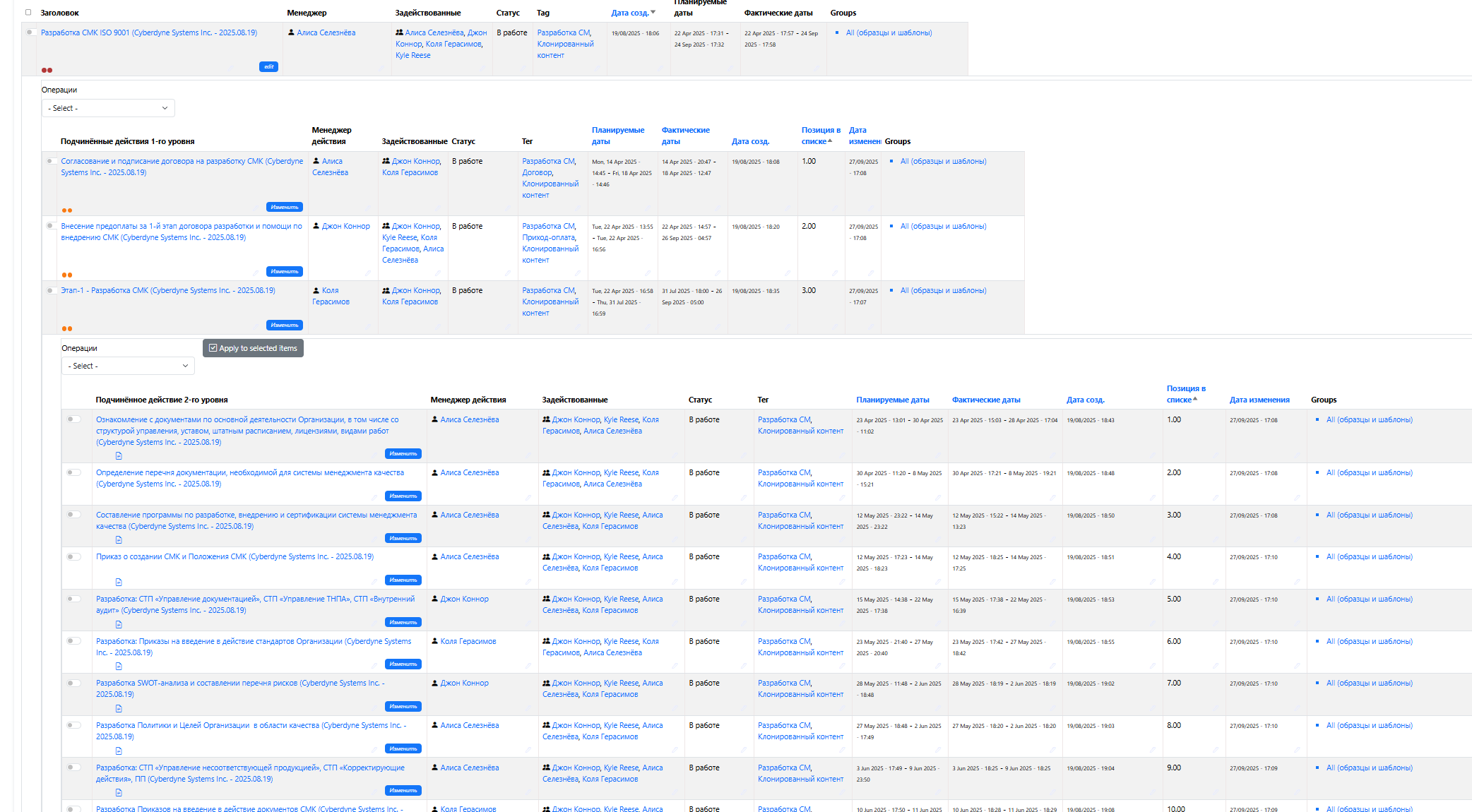Toggle switch for 'Определение перечня документации' row
This screenshot has width=1472, height=812.
pos(73,472)
